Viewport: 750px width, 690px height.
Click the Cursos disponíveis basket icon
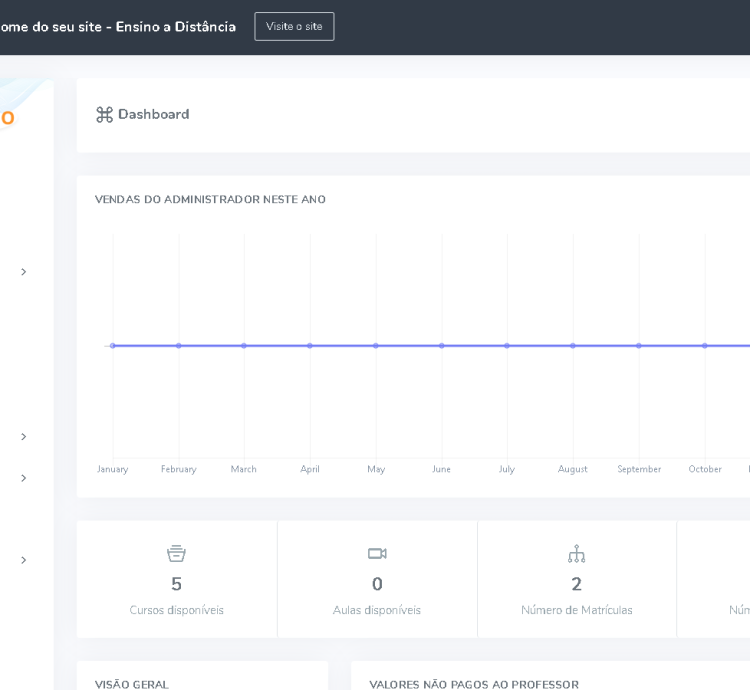[x=176, y=553]
